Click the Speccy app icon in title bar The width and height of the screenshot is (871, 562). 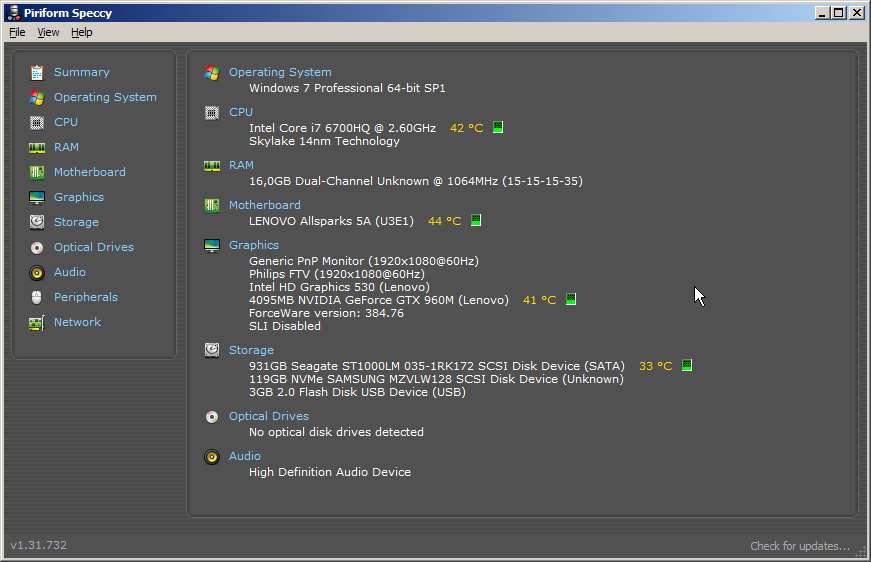13,12
